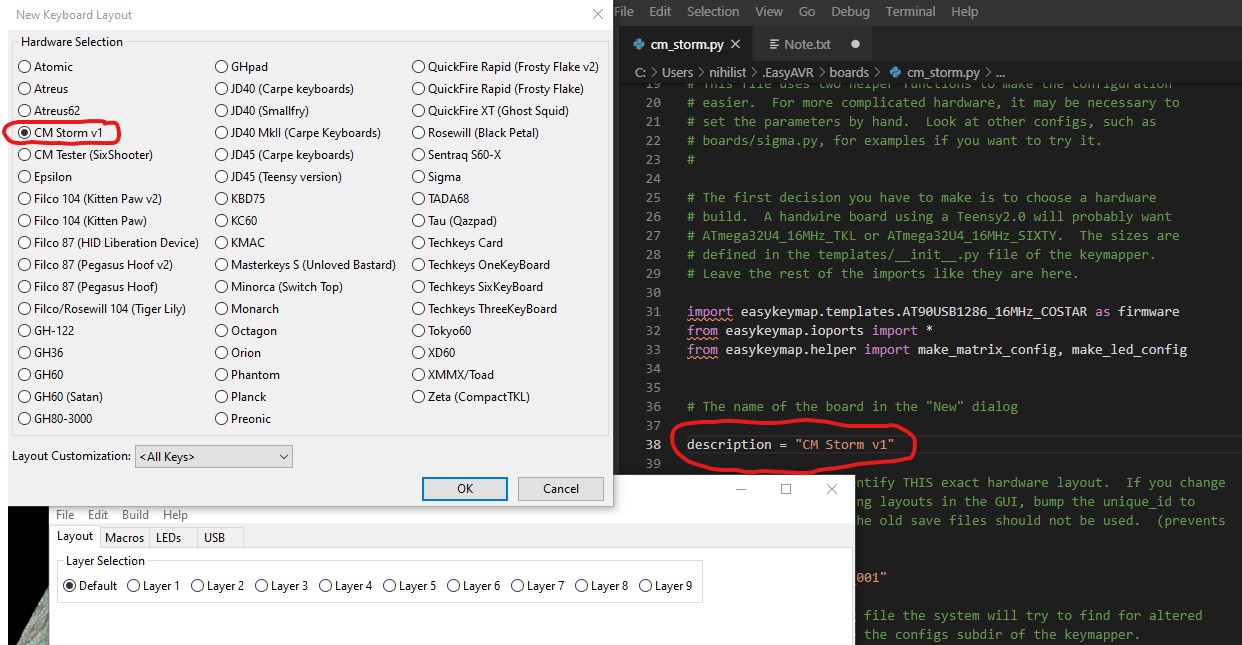Open File menu in keymapper window
Viewport: 1242px width, 645px height.
pyautogui.click(x=65, y=515)
